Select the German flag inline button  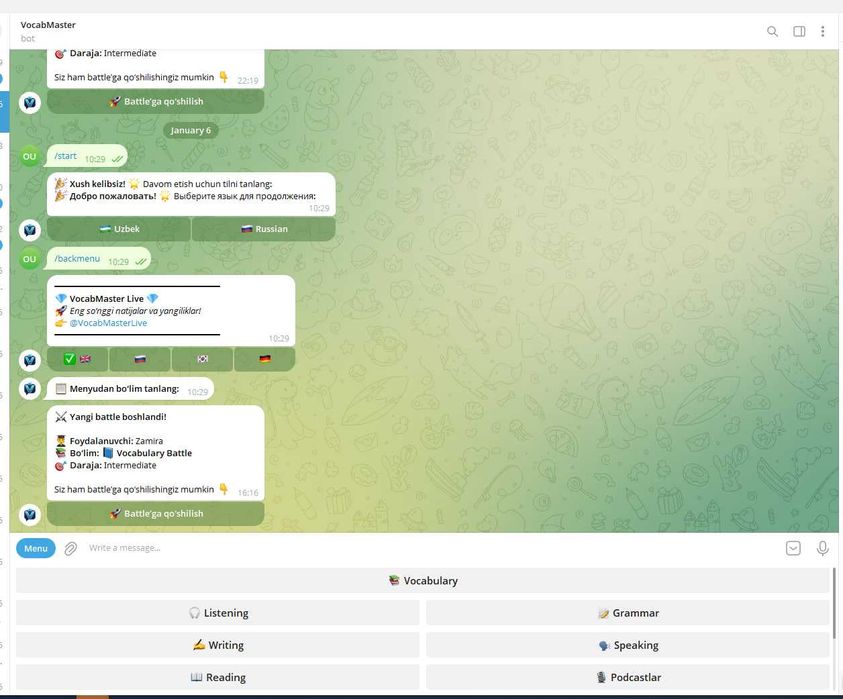(x=265, y=359)
